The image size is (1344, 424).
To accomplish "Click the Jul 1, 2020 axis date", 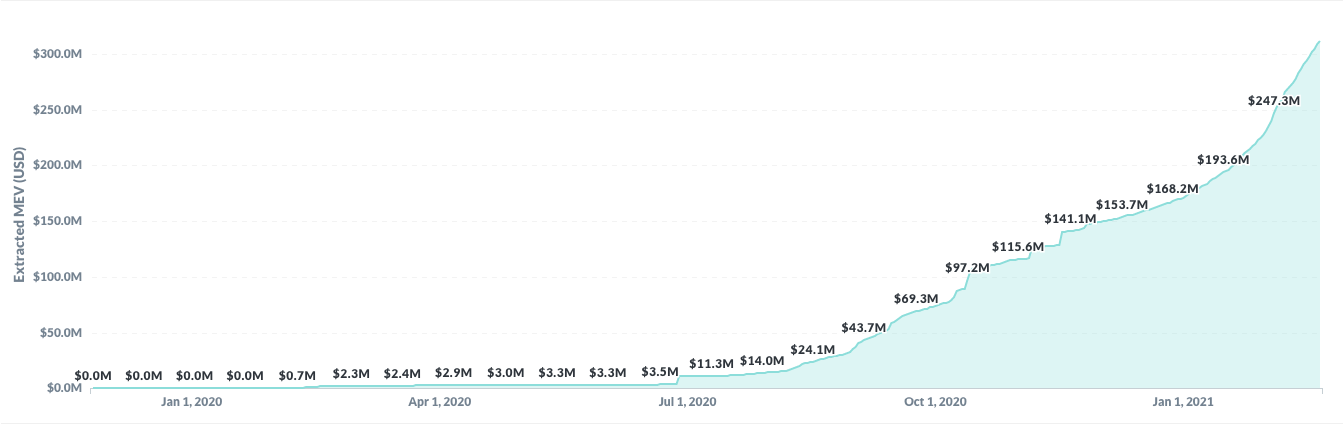I will (x=688, y=402).
